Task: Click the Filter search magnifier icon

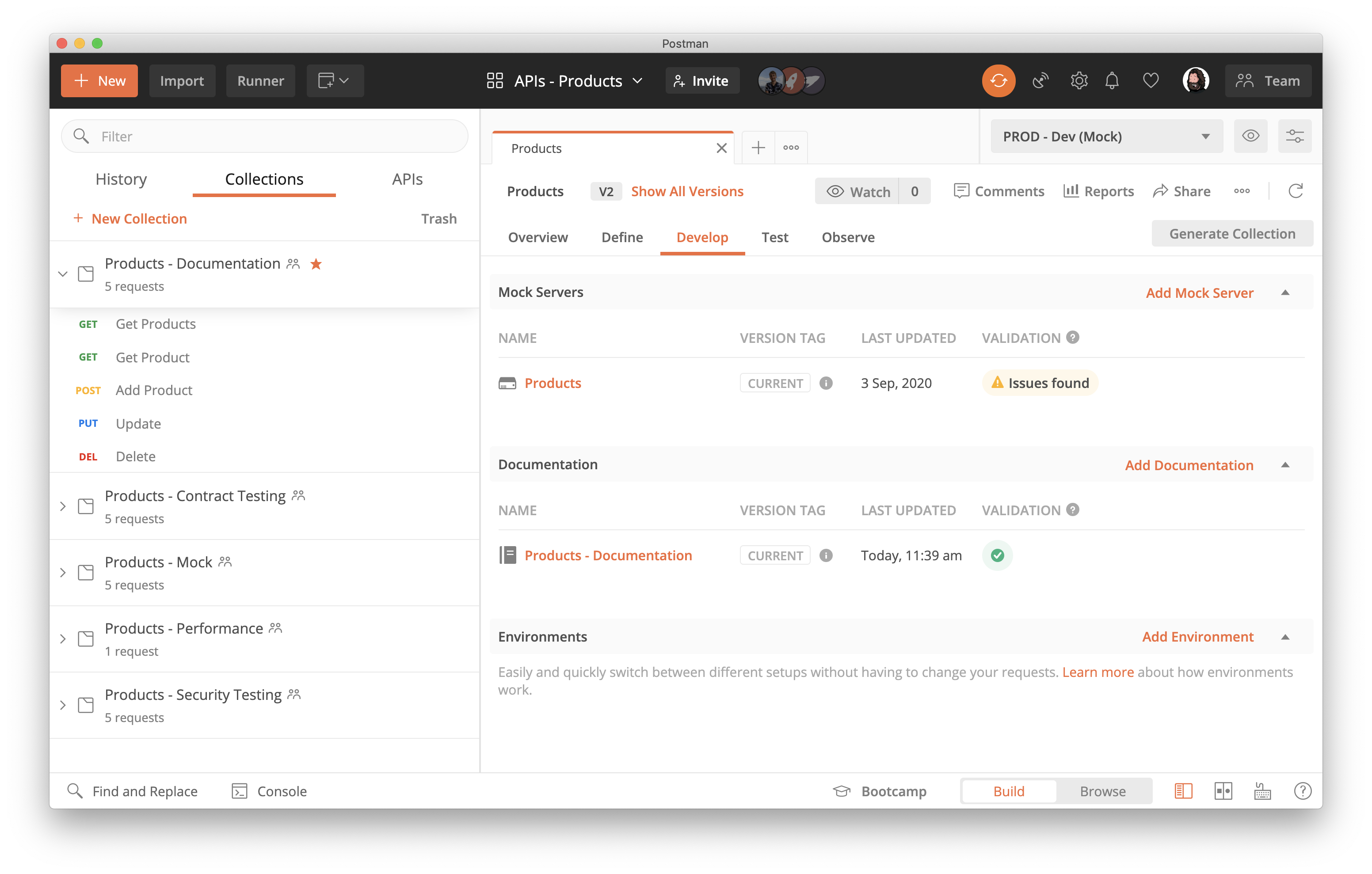Action: tap(81, 136)
